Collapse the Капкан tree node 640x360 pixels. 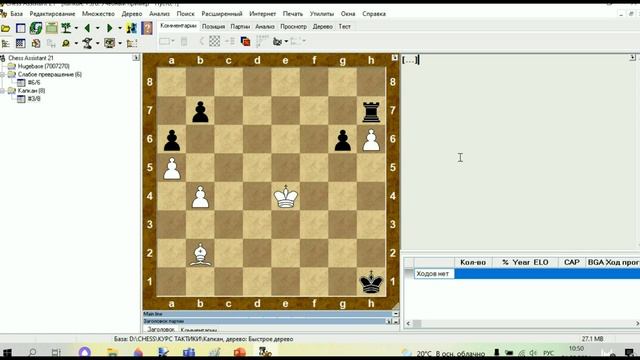click(x=2, y=91)
